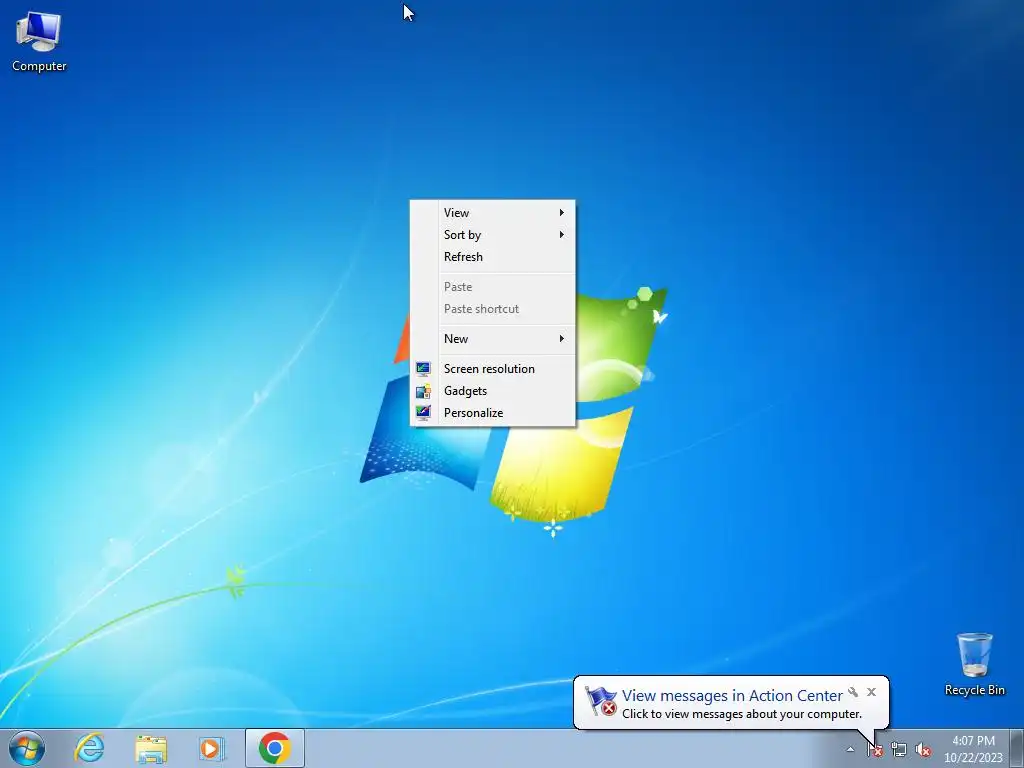This screenshot has height=768, width=1024.
Task: Click the Screen resolution monitor icon
Action: 423,369
